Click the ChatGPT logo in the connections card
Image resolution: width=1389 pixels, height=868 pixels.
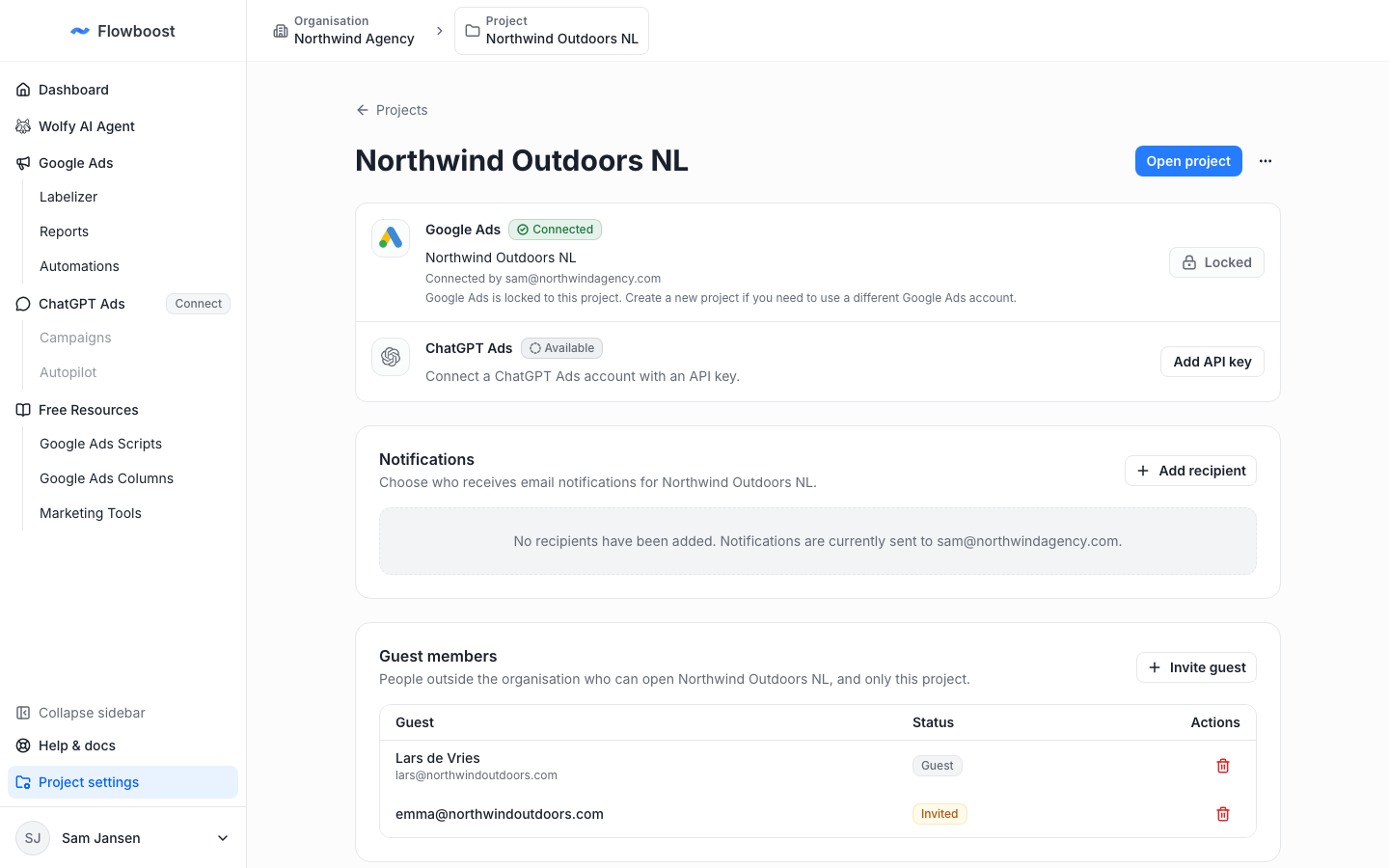point(391,357)
